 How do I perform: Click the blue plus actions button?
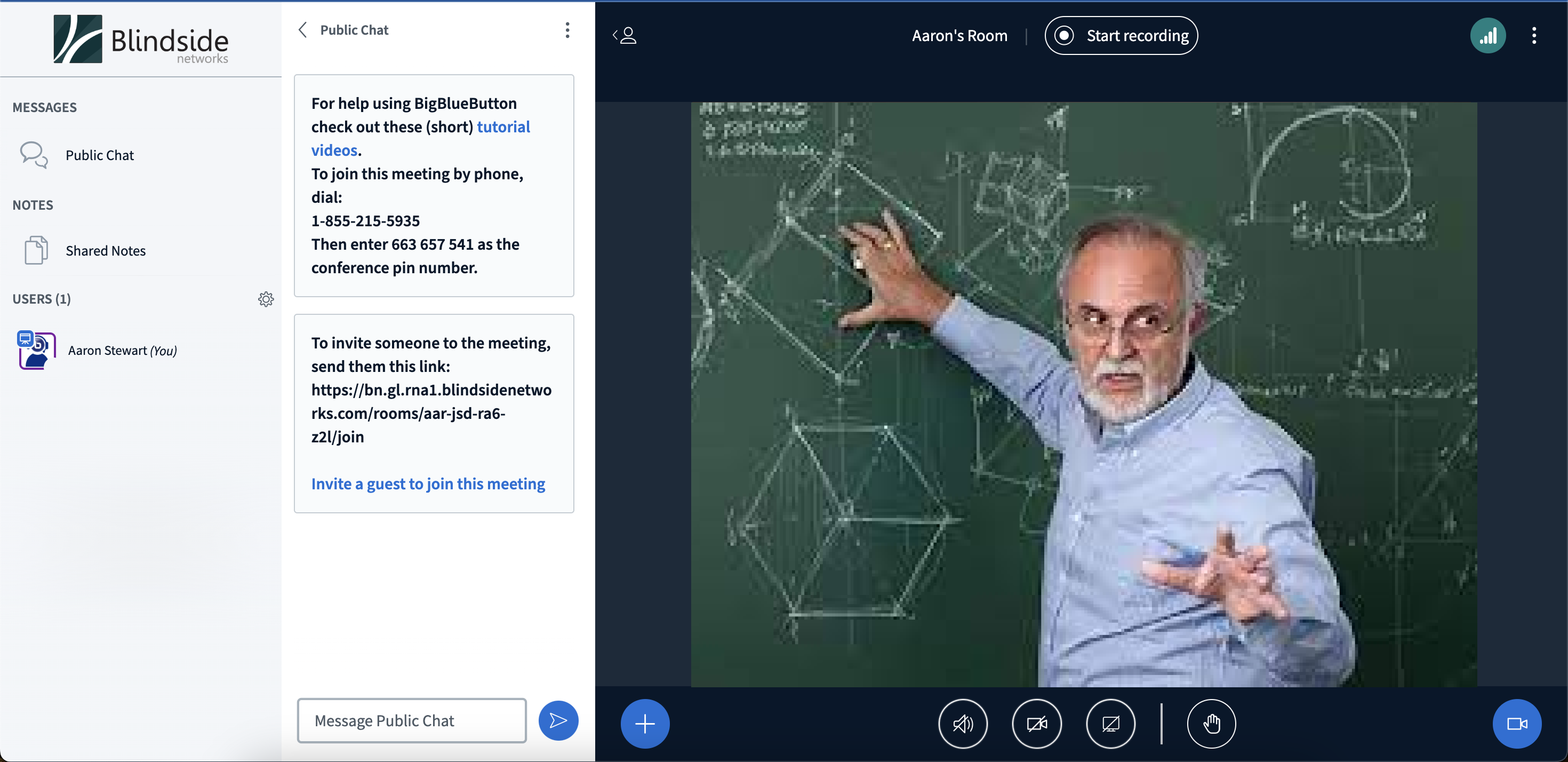coord(645,724)
